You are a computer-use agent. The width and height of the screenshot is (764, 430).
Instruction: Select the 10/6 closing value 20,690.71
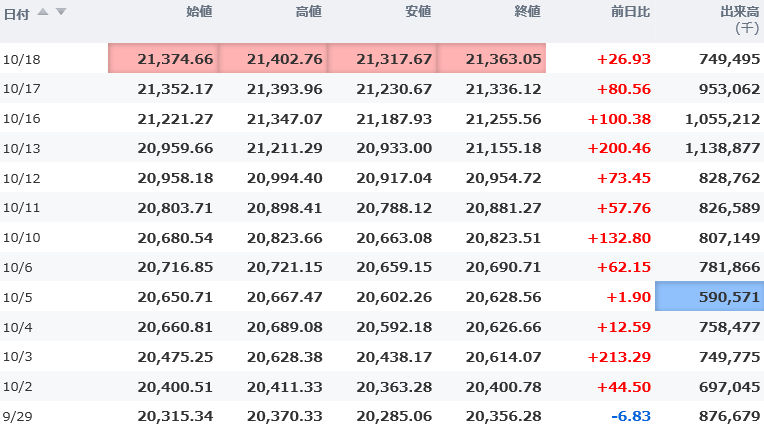(503, 267)
